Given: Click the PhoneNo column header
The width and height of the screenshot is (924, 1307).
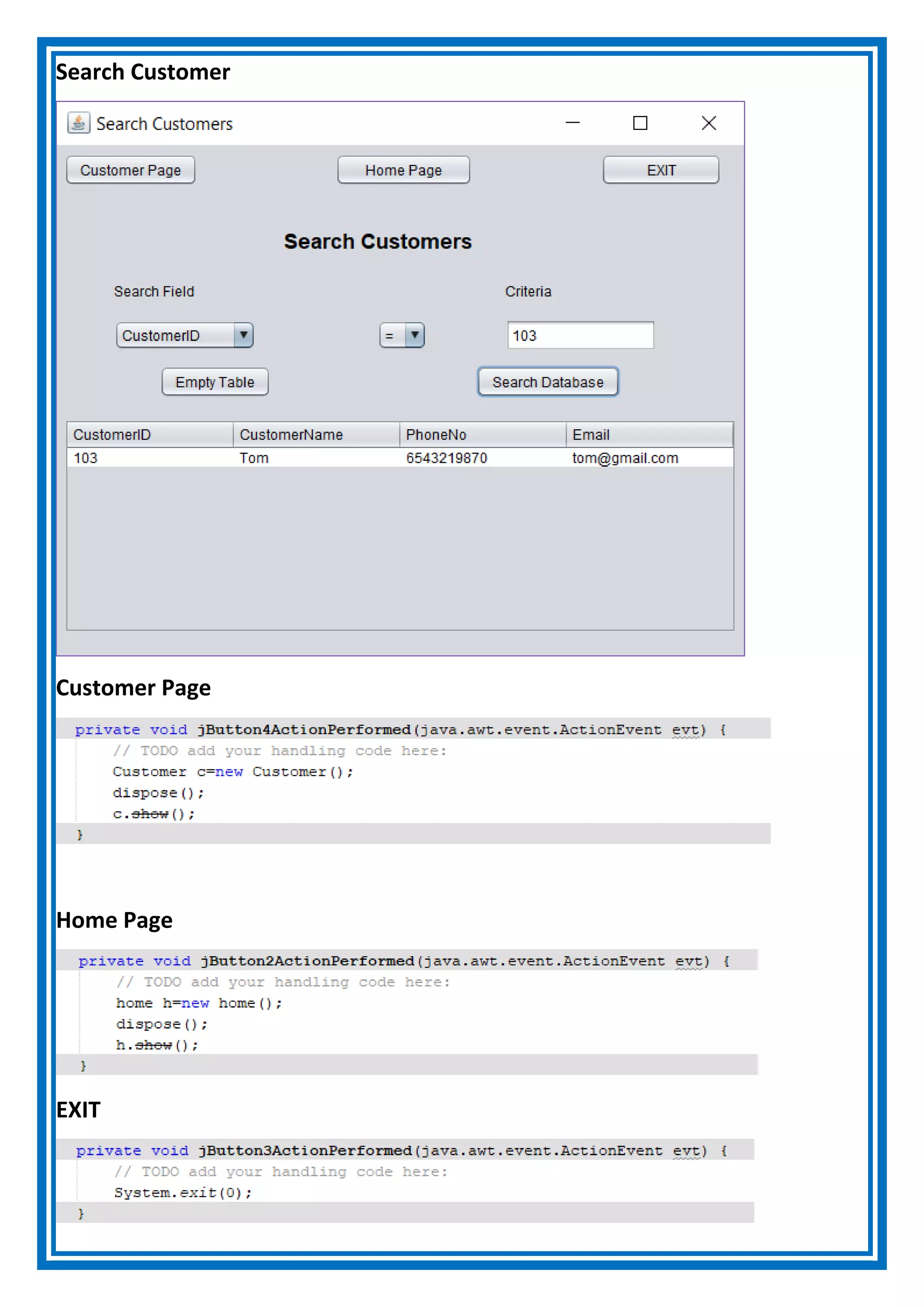Looking at the screenshot, I should tap(482, 435).
